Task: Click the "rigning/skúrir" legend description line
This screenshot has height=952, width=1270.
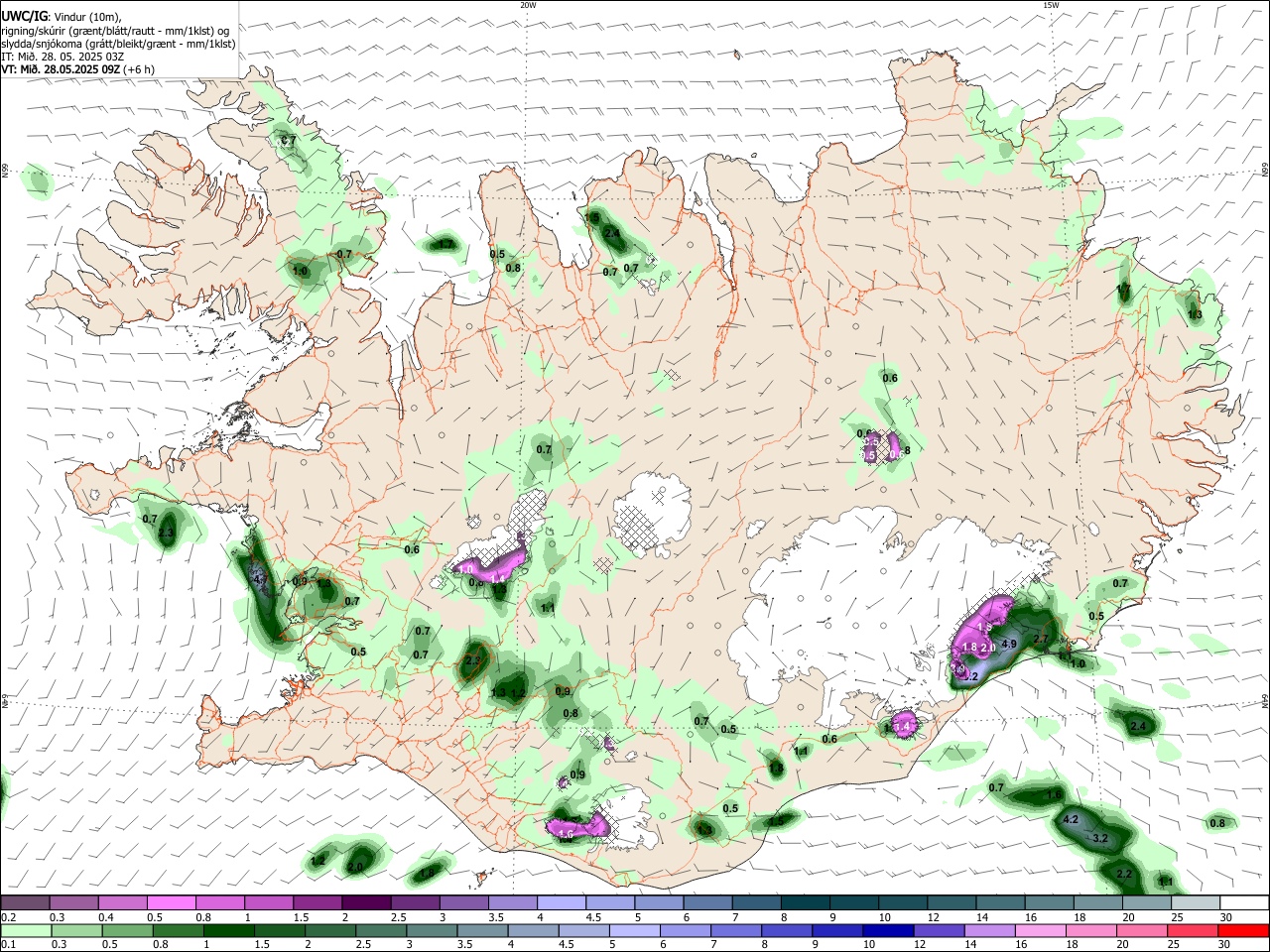Action: pos(115,30)
